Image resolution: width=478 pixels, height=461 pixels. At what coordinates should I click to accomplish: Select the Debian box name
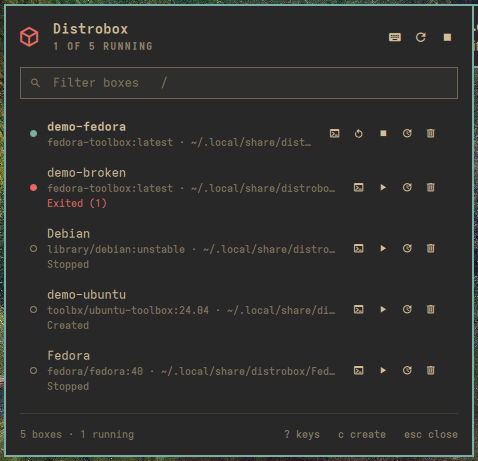click(69, 234)
